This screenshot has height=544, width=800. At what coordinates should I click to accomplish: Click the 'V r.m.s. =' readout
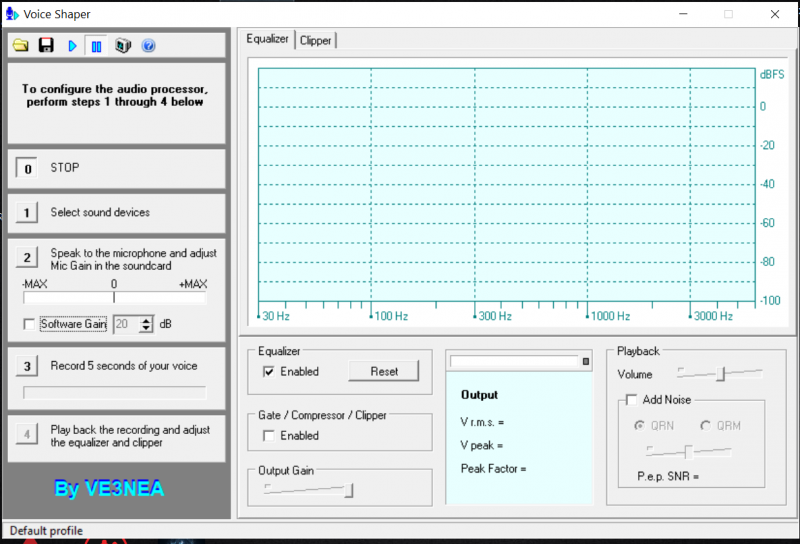(482, 422)
